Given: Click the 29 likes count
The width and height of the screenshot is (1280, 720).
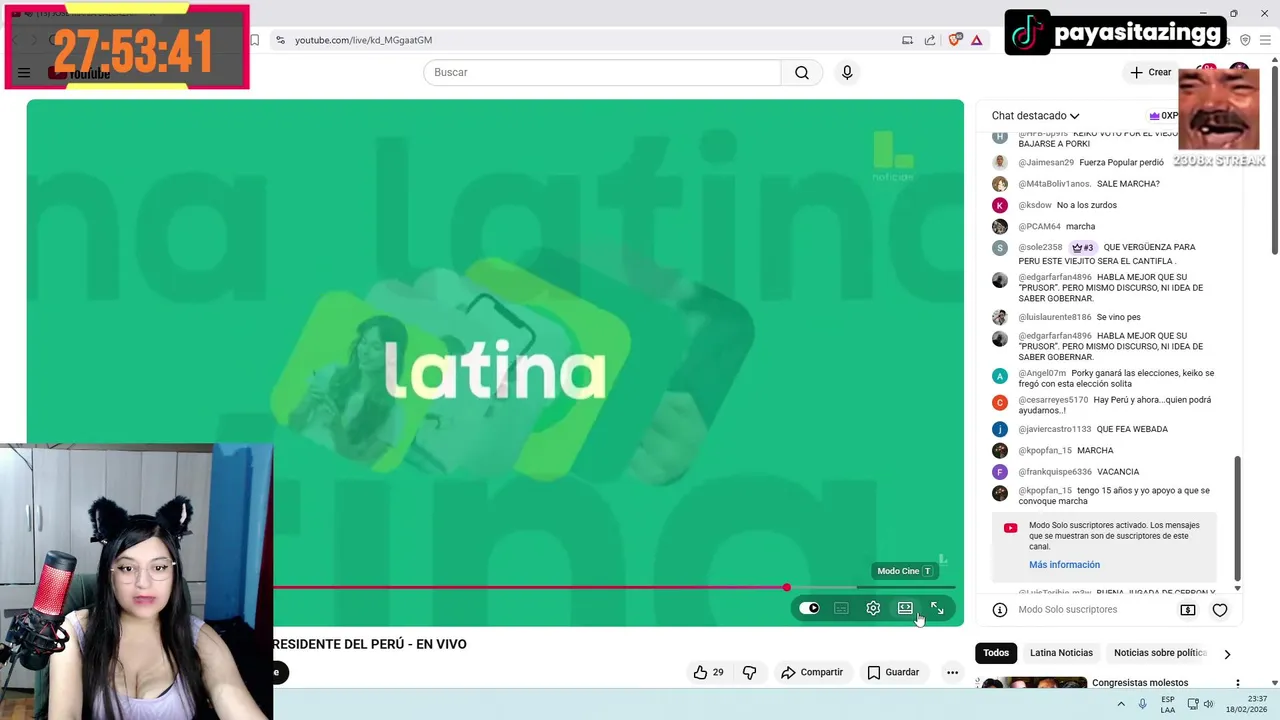Looking at the screenshot, I should pos(718,672).
